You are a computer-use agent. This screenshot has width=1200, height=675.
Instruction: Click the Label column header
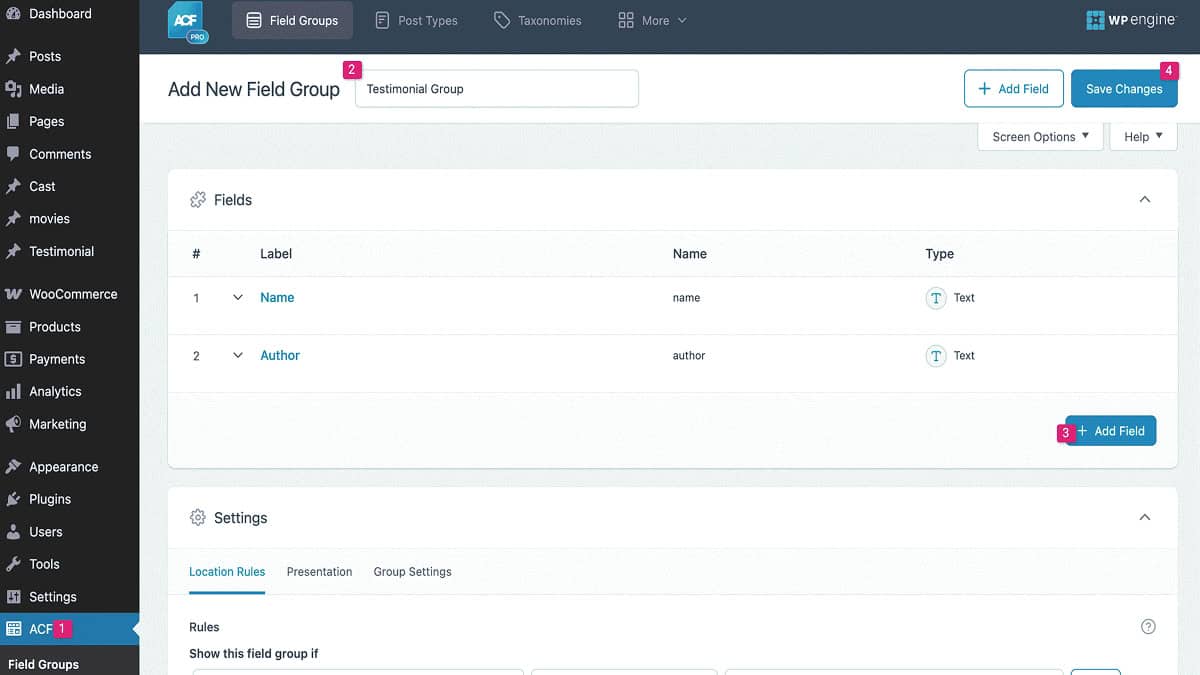tap(276, 254)
